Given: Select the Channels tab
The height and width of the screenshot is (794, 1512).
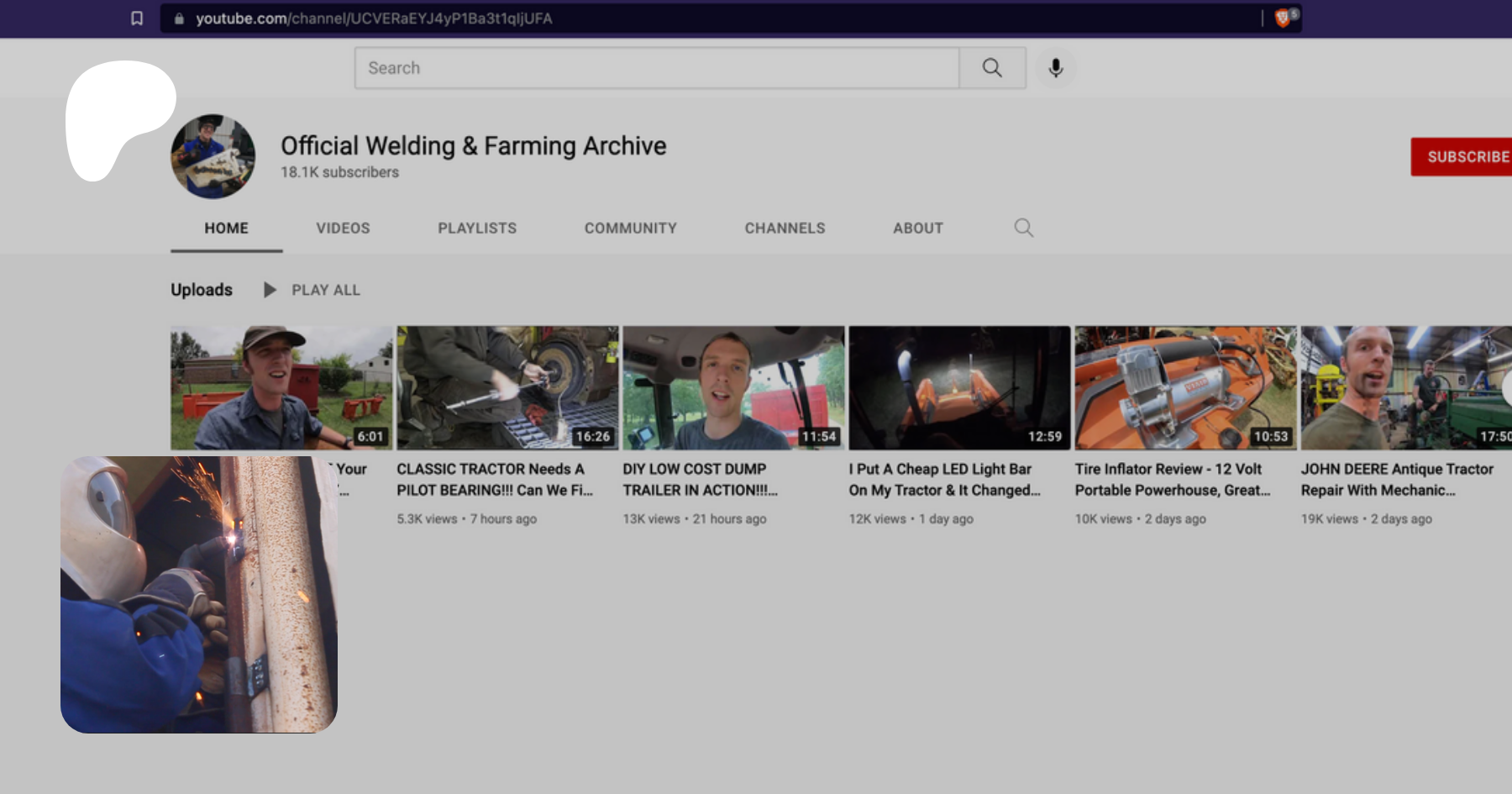Looking at the screenshot, I should tap(785, 229).
